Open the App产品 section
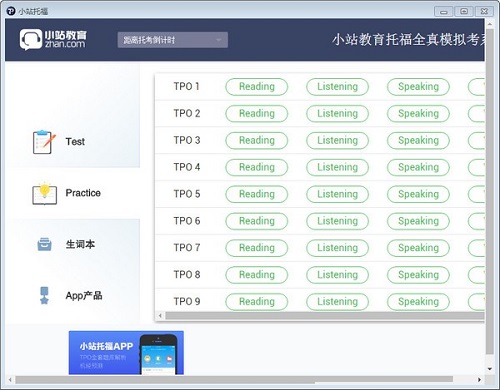Screen dimensions: 500x390 pyautogui.click(x=84, y=296)
